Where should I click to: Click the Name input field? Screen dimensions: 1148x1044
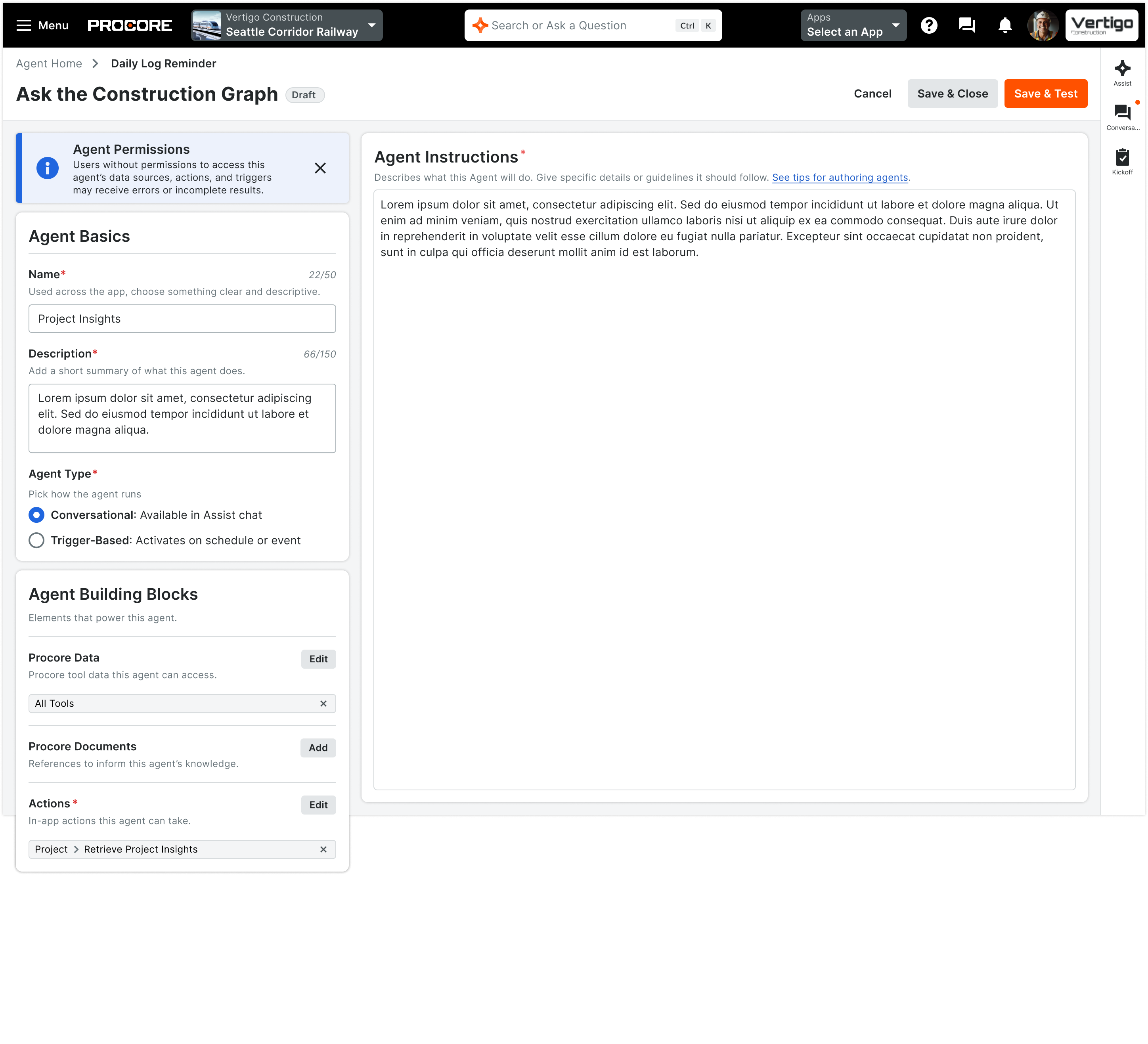182,319
